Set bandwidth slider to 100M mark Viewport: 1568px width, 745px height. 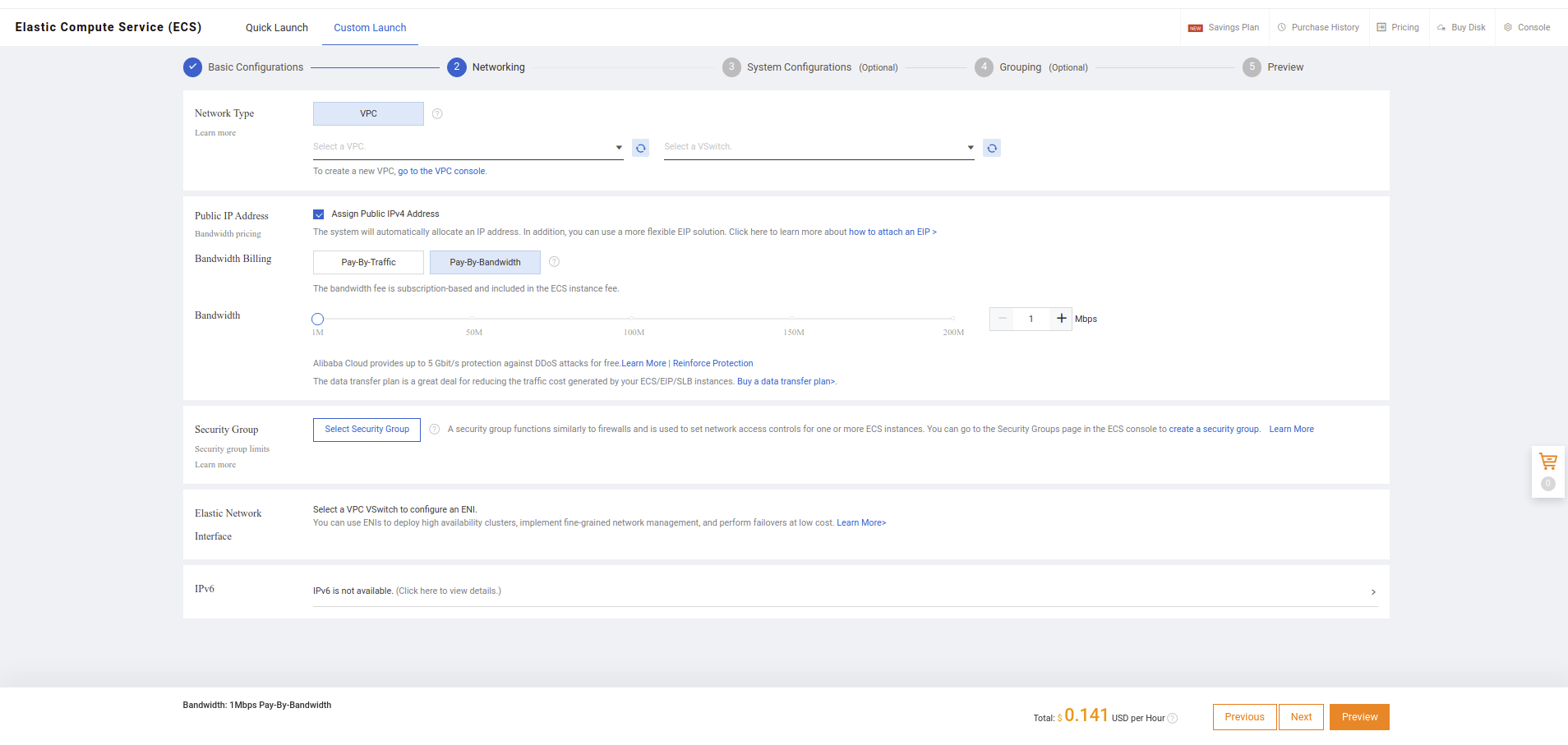(x=632, y=318)
